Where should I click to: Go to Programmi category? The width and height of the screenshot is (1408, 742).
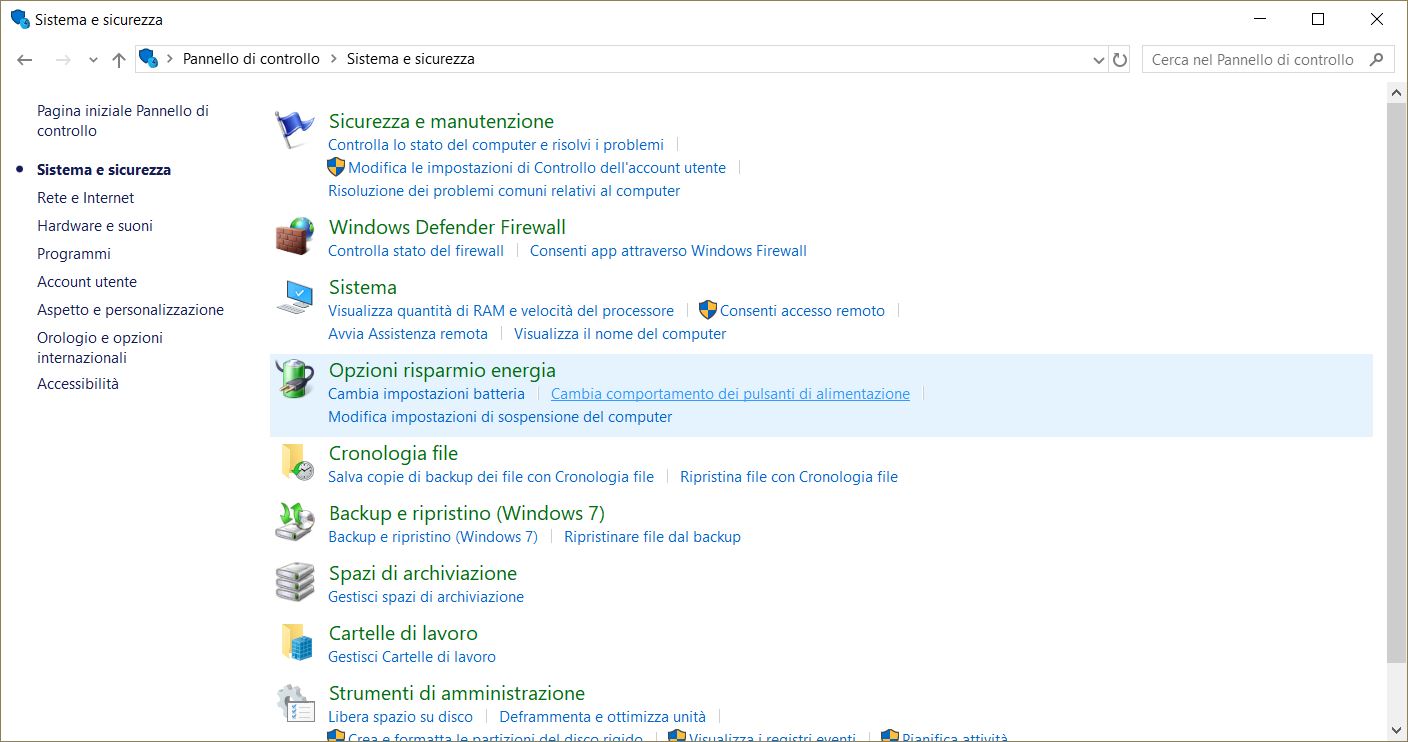pos(74,254)
